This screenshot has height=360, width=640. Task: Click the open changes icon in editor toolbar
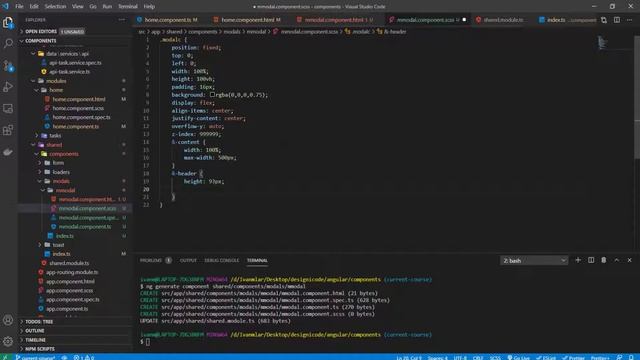point(604,20)
